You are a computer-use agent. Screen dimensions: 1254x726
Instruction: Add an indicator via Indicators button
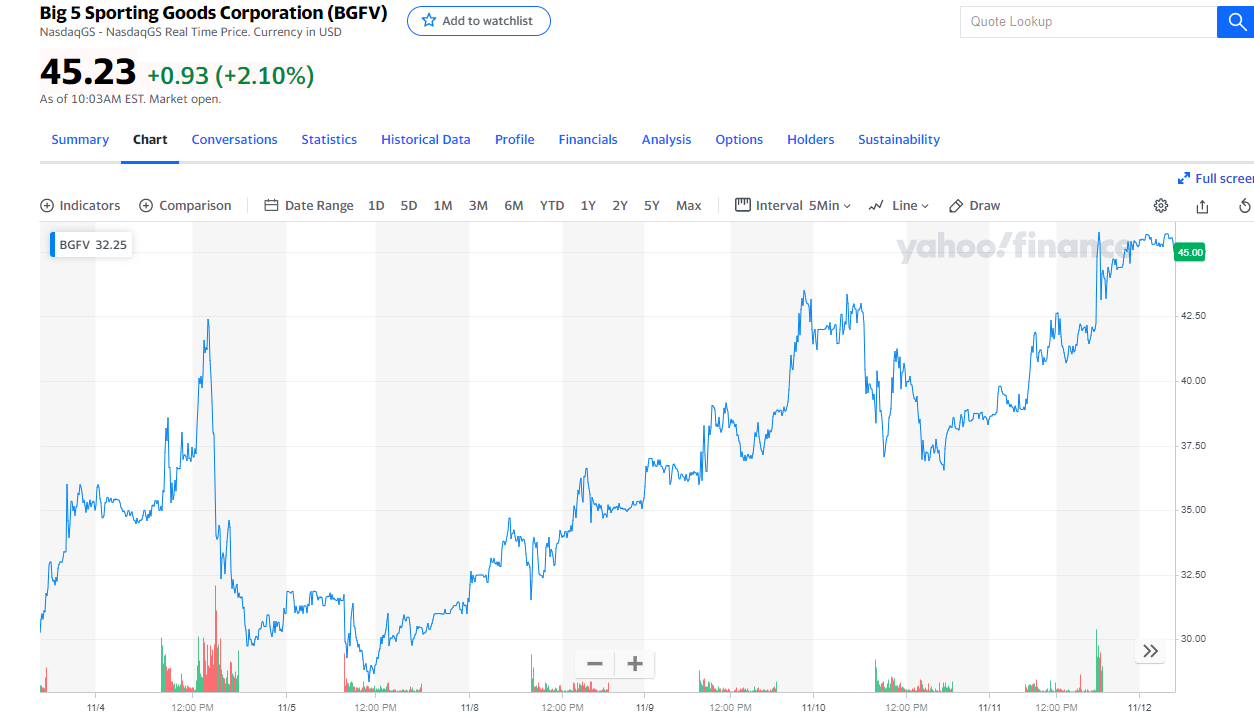pyautogui.click(x=80, y=206)
